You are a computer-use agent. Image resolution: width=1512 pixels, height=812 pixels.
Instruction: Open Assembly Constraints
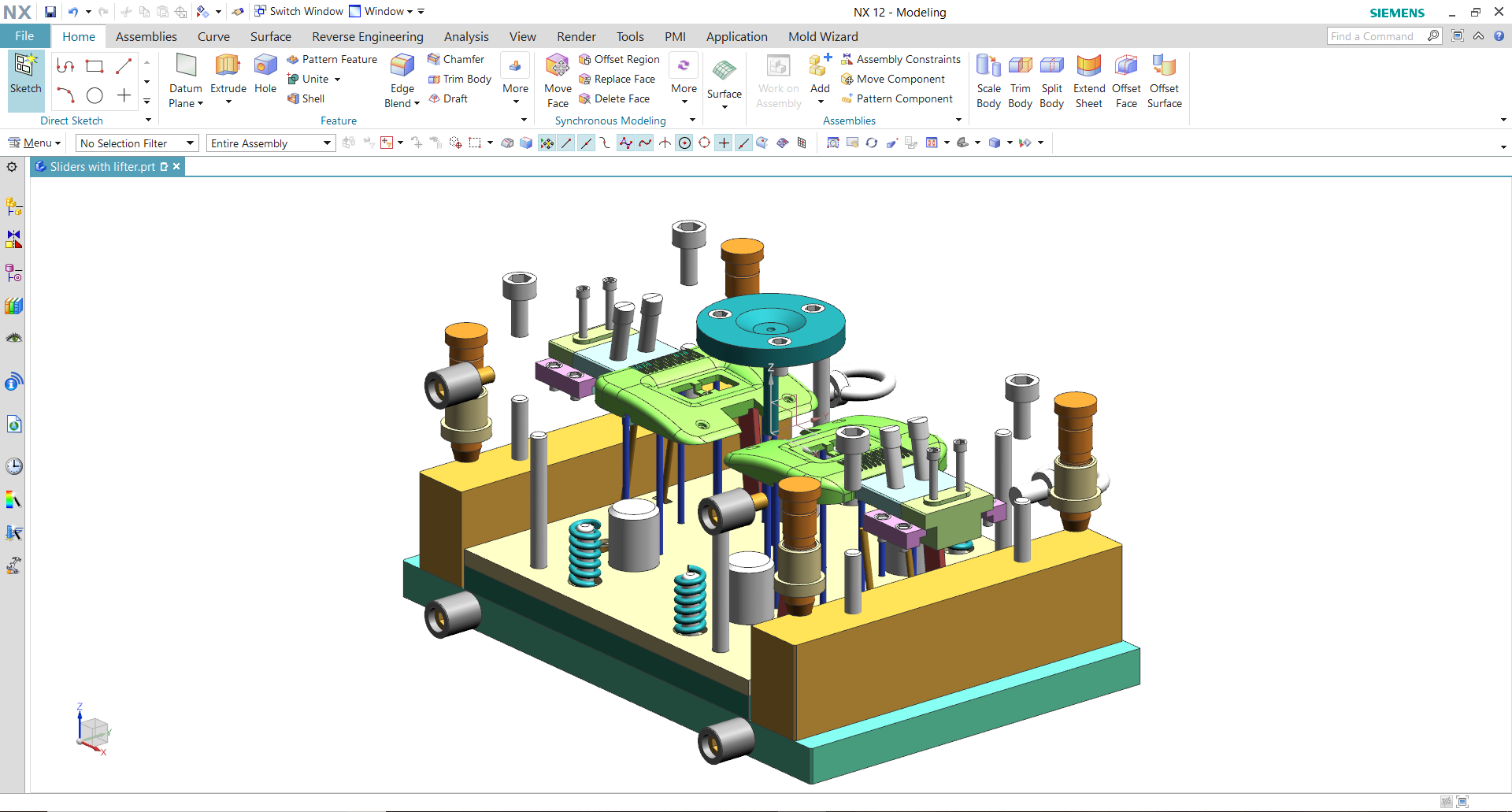pos(901,59)
